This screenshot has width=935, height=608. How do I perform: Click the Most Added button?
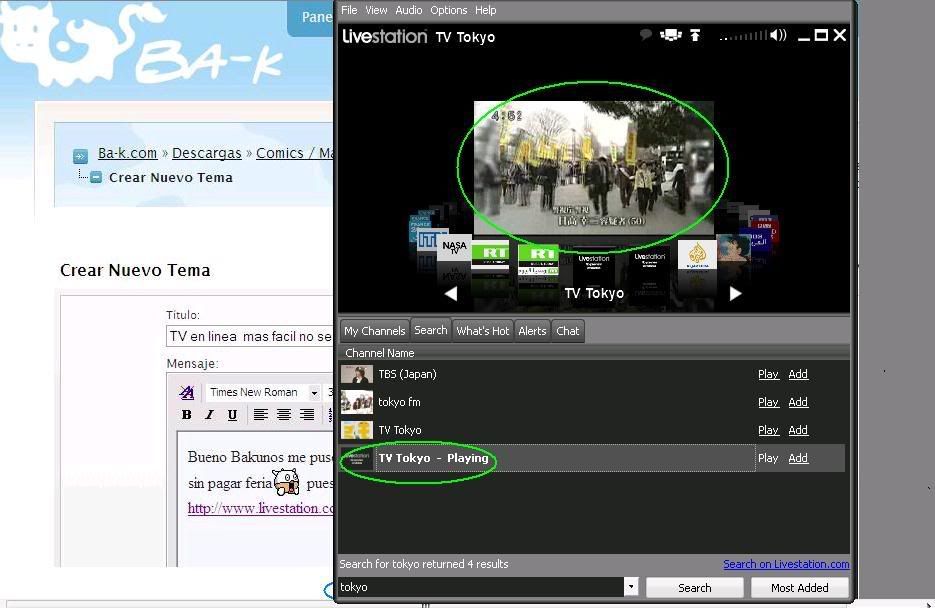click(x=800, y=588)
